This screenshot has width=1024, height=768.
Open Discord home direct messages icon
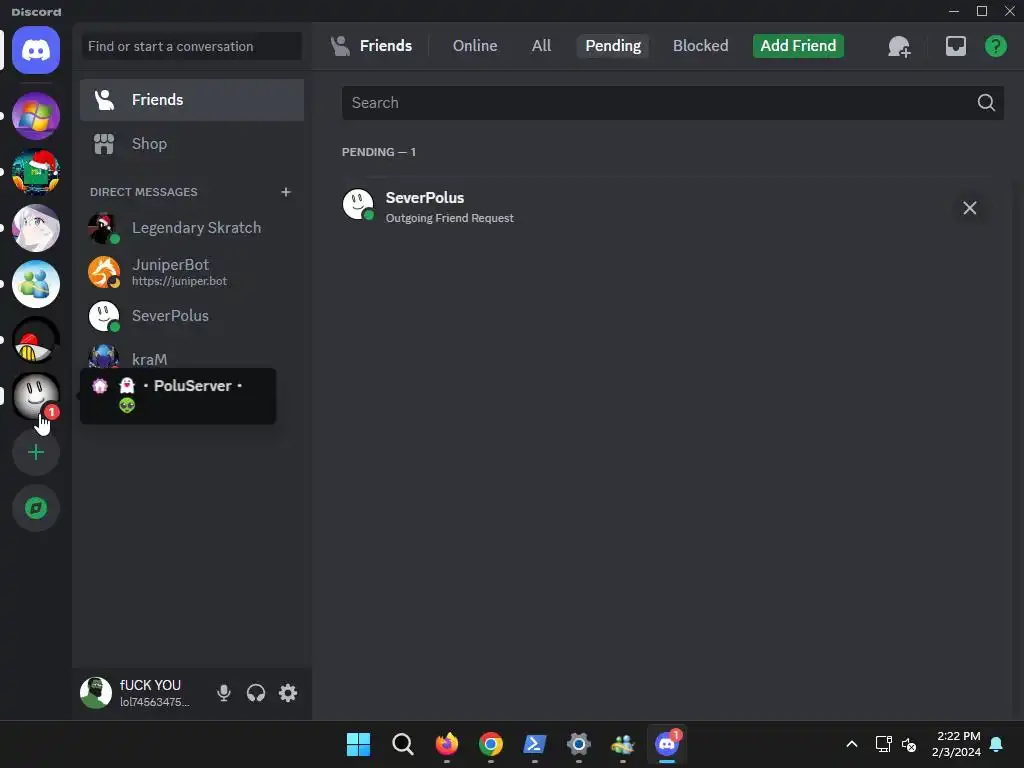click(36, 50)
